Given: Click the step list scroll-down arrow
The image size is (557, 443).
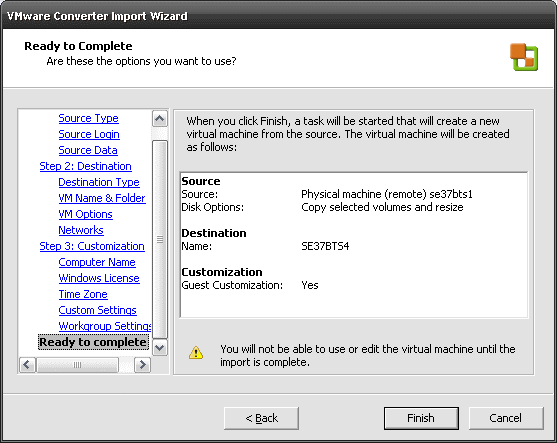Looking at the screenshot, I should click(x=160, y=347).
